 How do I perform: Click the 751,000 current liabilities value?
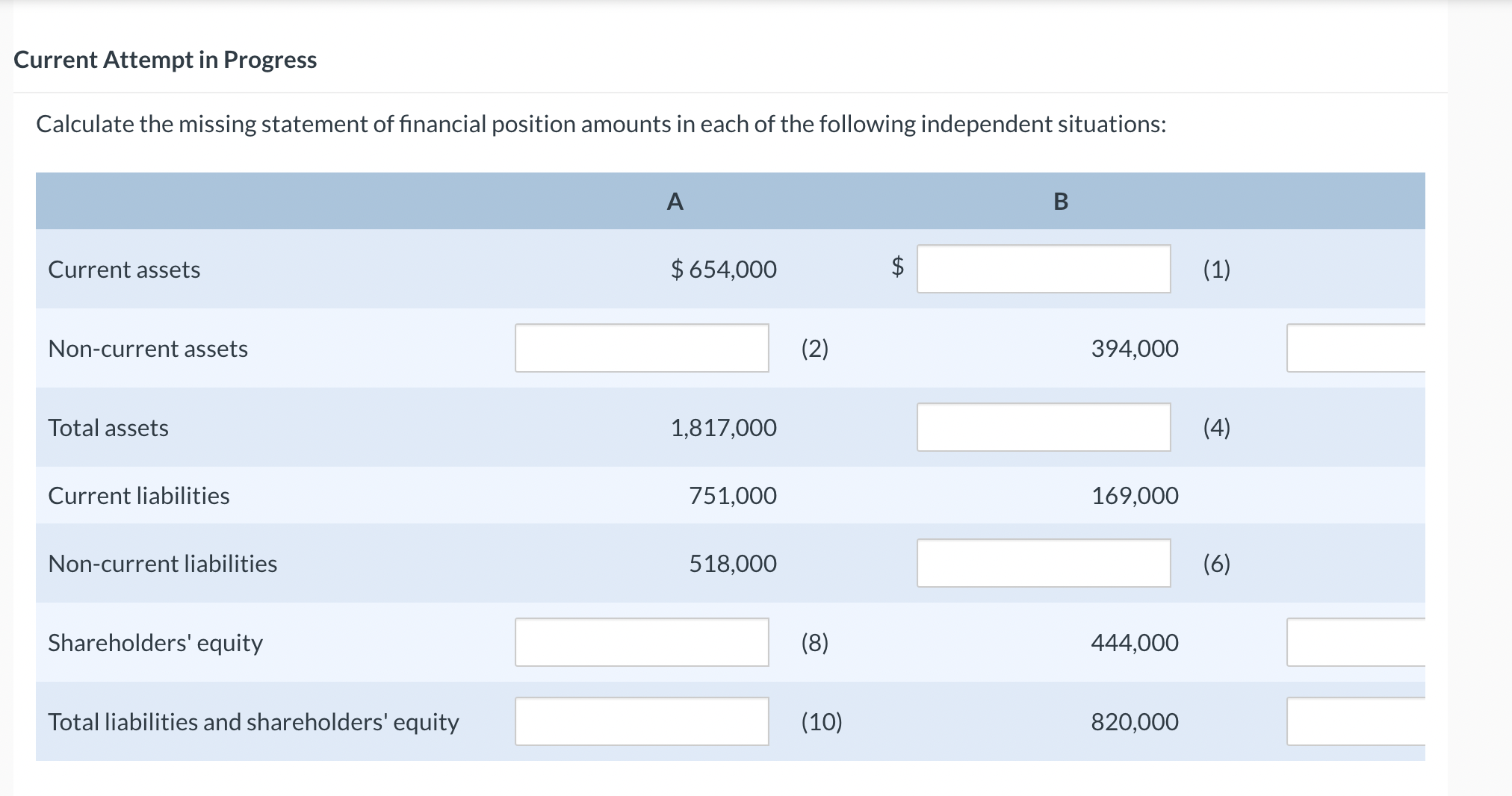coord(733,496)
